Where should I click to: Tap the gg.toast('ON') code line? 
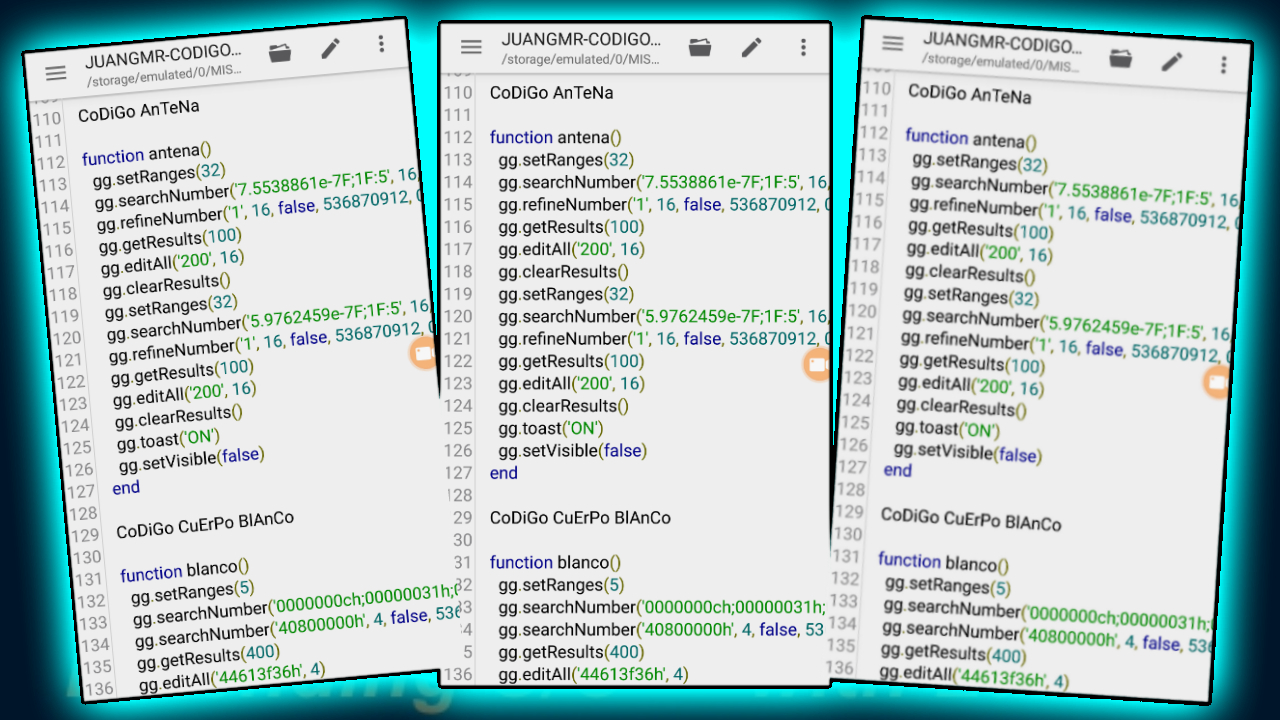tap(547, 428)
